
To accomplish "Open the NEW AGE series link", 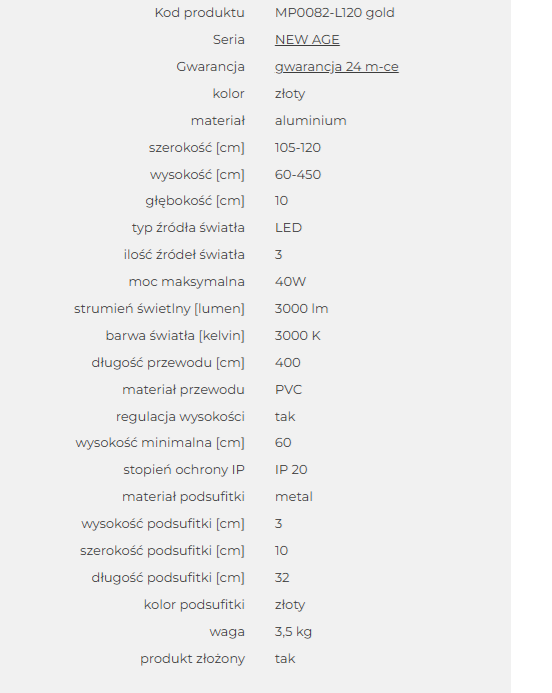I will (x=307, y=40).
